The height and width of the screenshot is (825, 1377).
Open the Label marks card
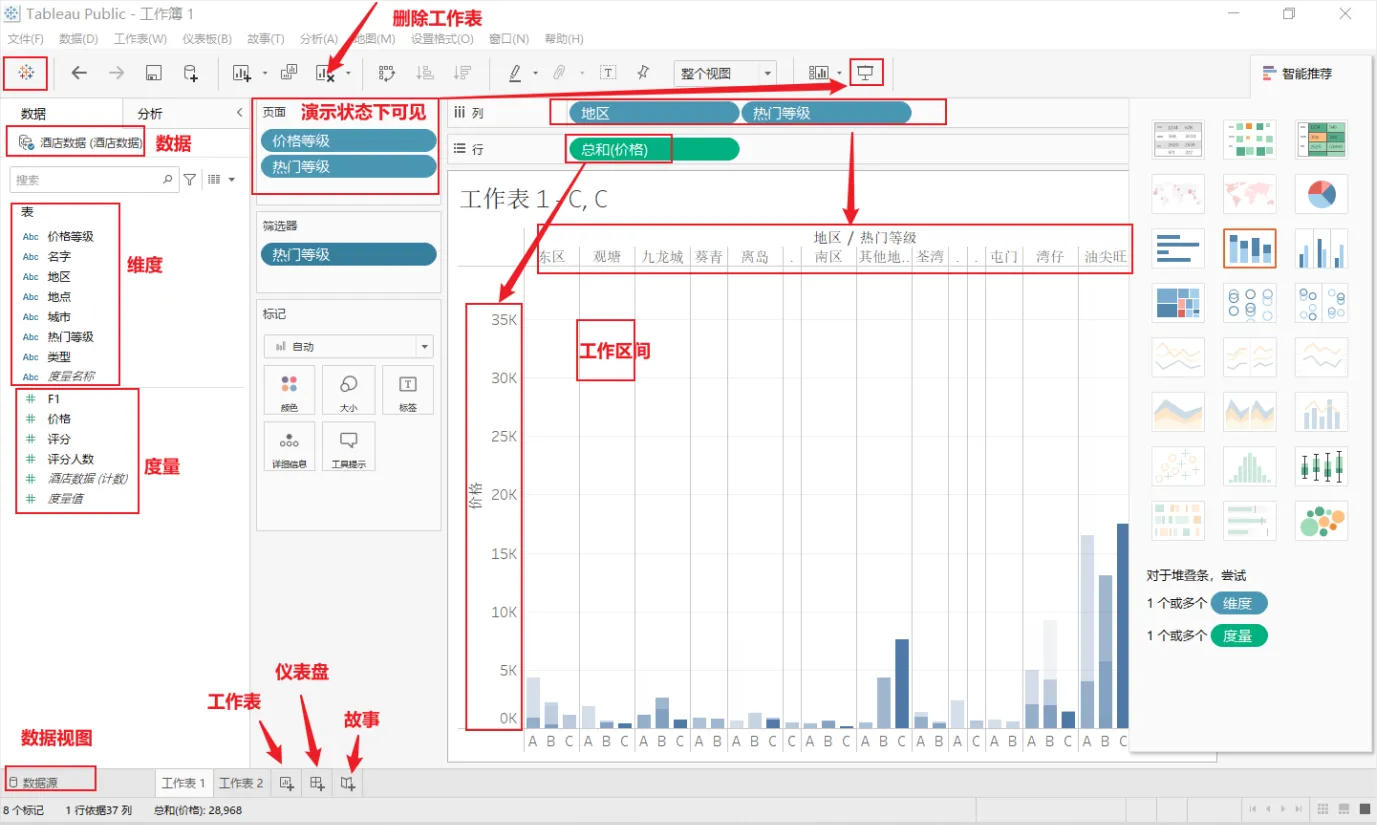tap(407, 391)
